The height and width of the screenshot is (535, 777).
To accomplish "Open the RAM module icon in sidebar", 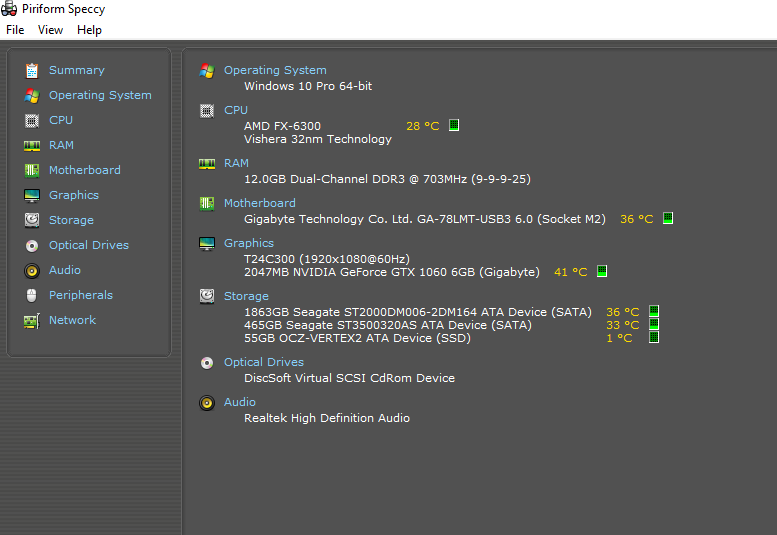I will 32,146.
